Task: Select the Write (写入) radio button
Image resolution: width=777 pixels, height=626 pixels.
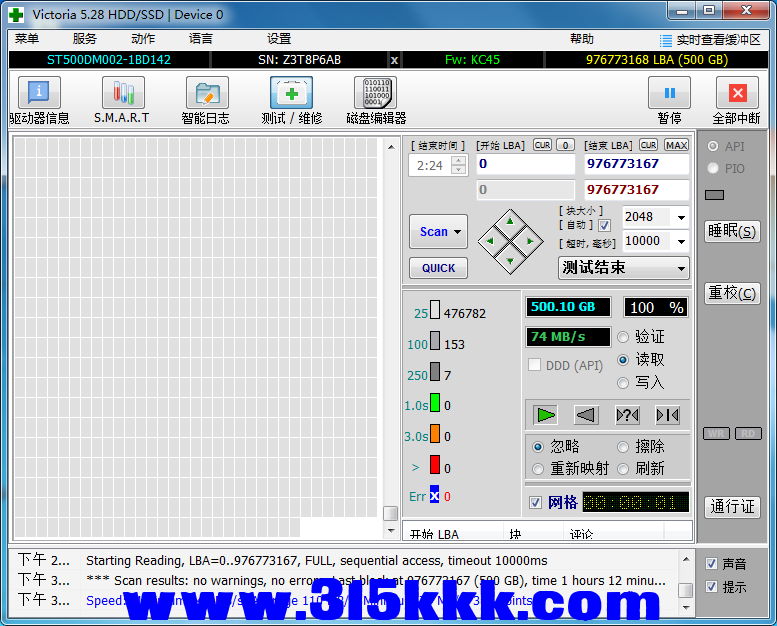Action: [x=623, y=383]
